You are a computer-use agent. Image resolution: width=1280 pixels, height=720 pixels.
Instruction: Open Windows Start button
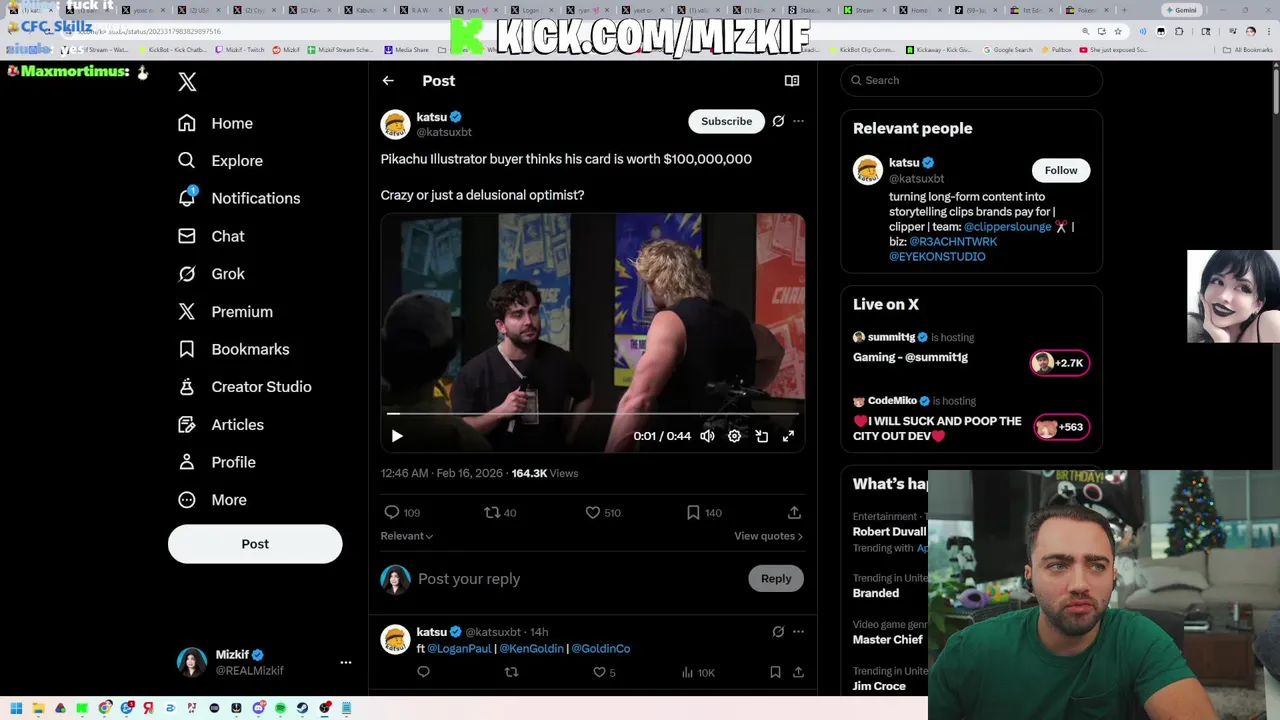click(15, 708)
